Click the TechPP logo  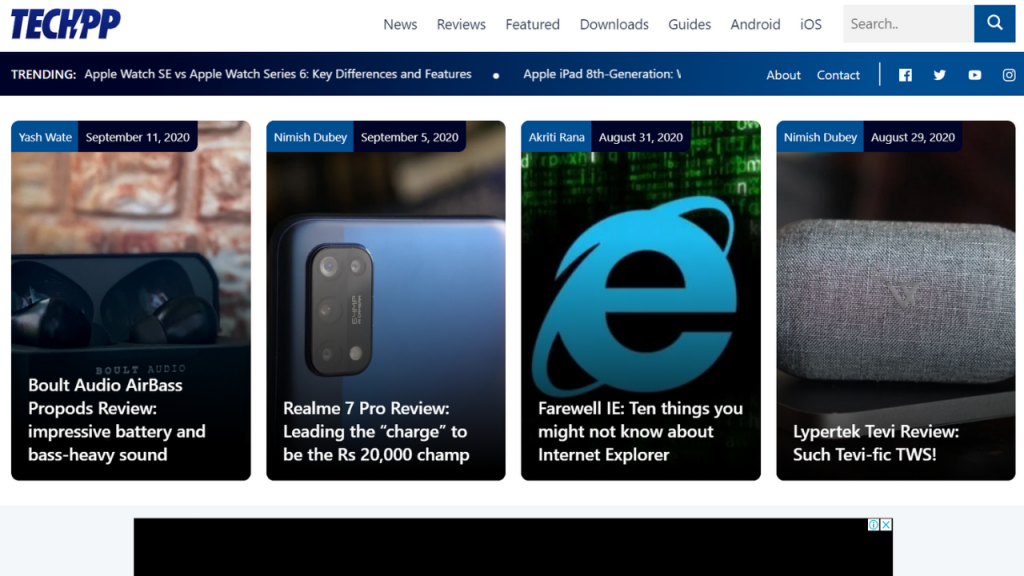point(65,24)
